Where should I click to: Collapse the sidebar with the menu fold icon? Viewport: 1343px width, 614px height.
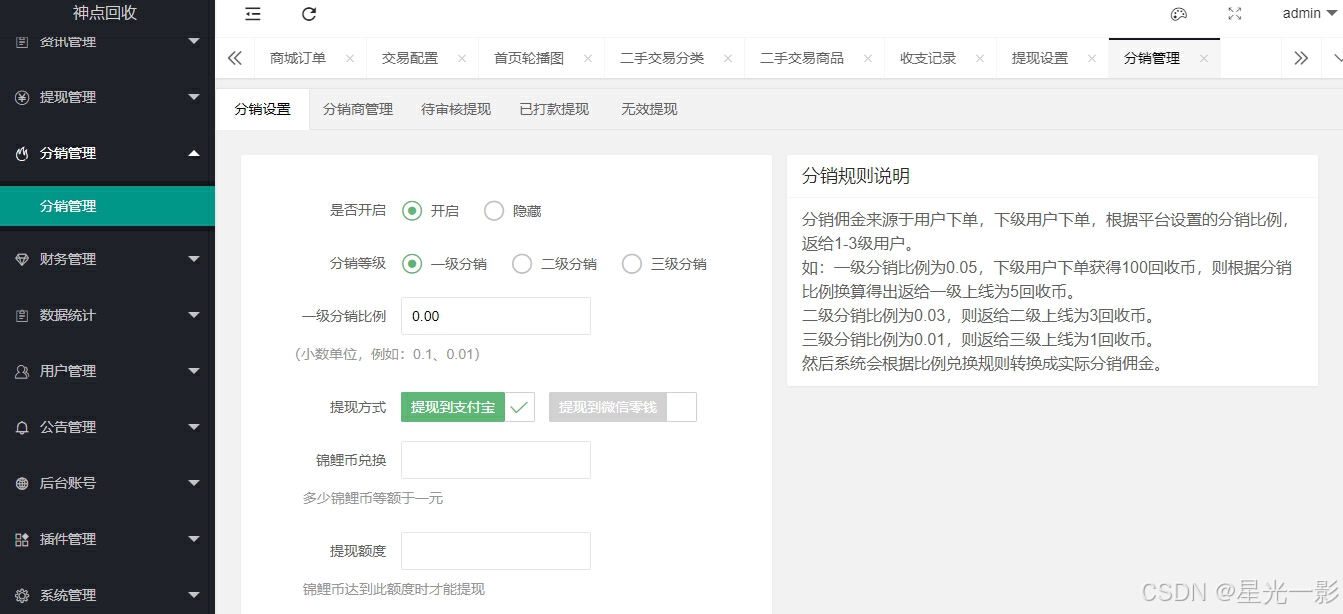[x=253, y=14]
